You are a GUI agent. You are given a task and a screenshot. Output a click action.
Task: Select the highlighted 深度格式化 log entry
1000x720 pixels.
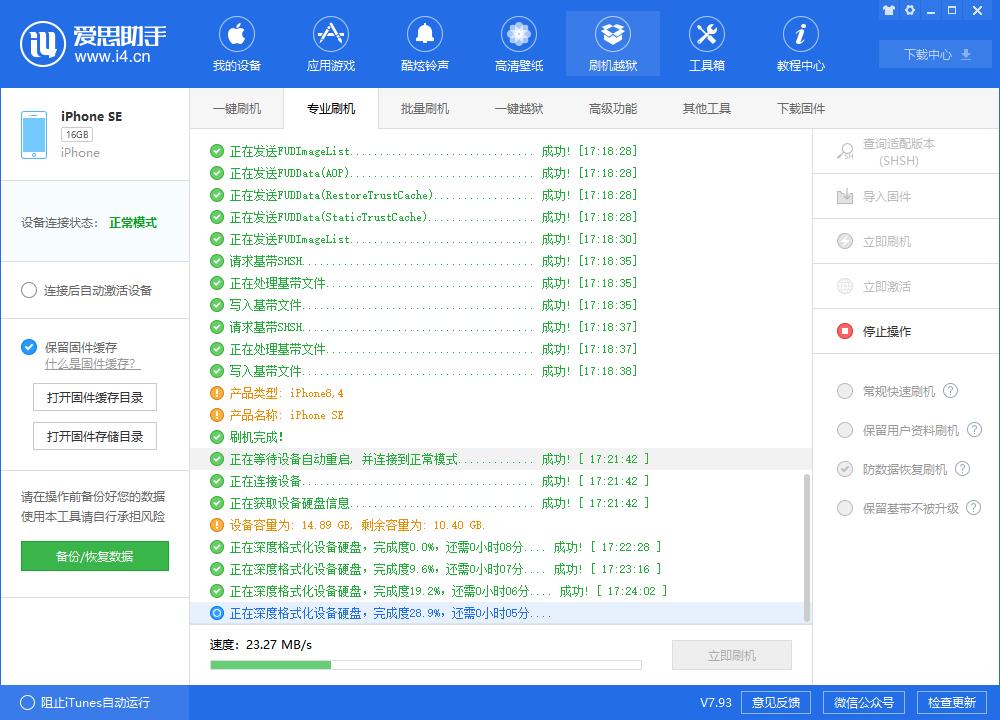pyautogui.click(x=500, y=613)
